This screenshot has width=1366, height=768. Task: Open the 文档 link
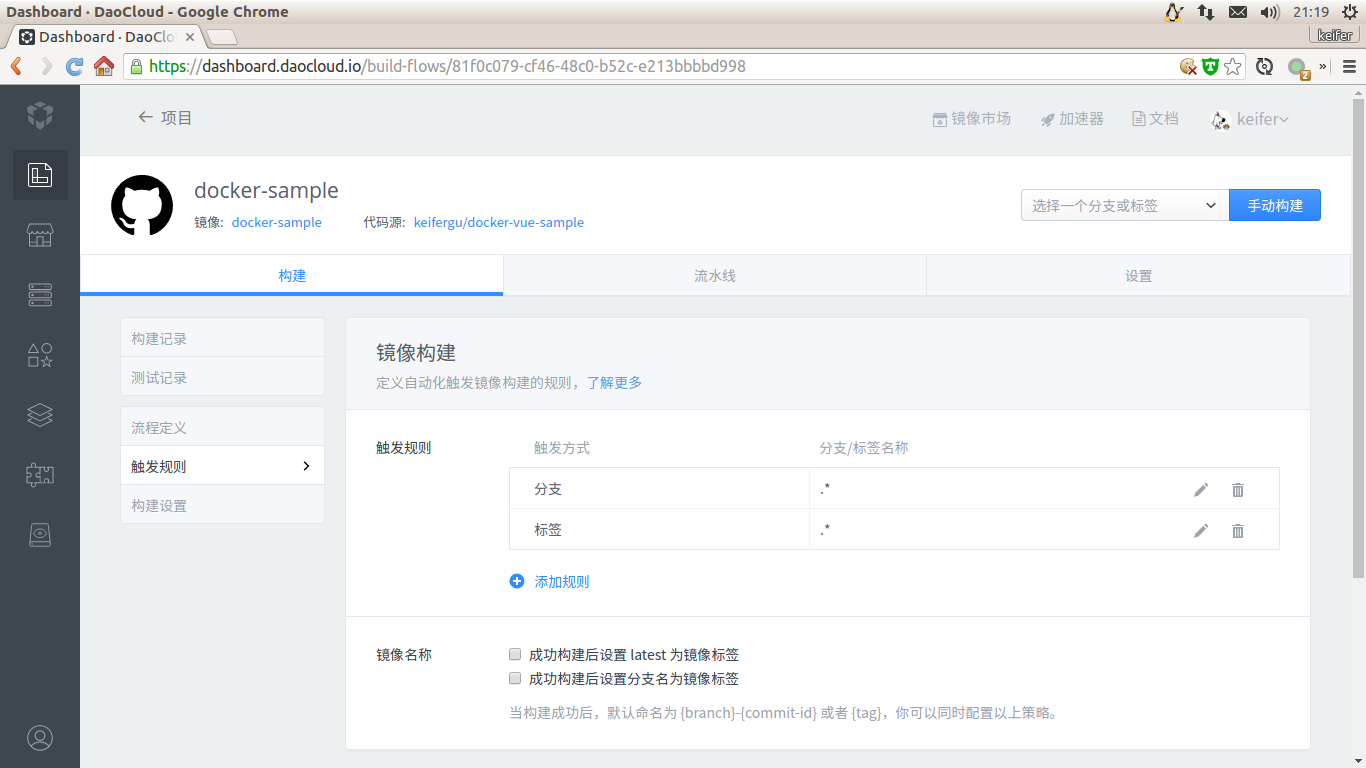(x=1155, y=119)
